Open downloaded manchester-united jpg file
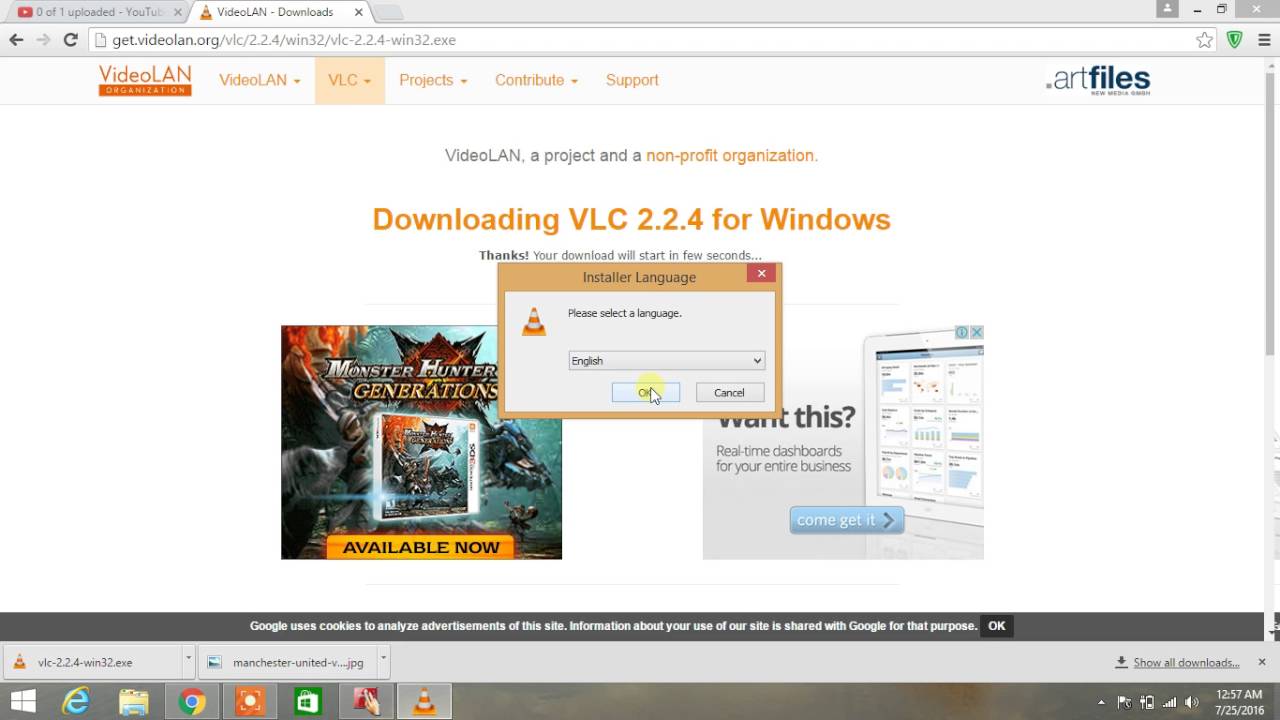Viewport: 1280px width, 720px height. click(288, 662)
